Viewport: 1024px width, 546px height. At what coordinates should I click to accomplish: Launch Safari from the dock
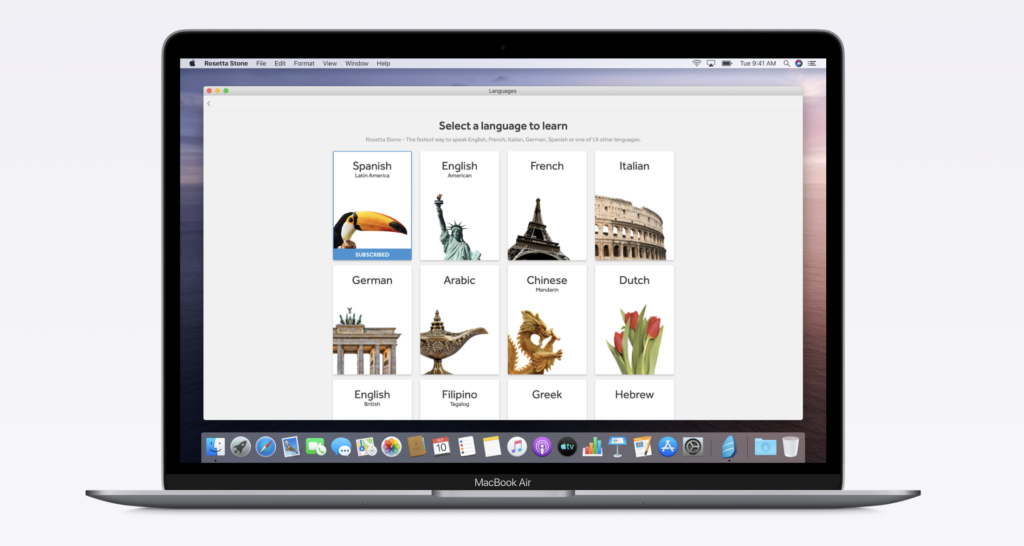tap(266, 447)
